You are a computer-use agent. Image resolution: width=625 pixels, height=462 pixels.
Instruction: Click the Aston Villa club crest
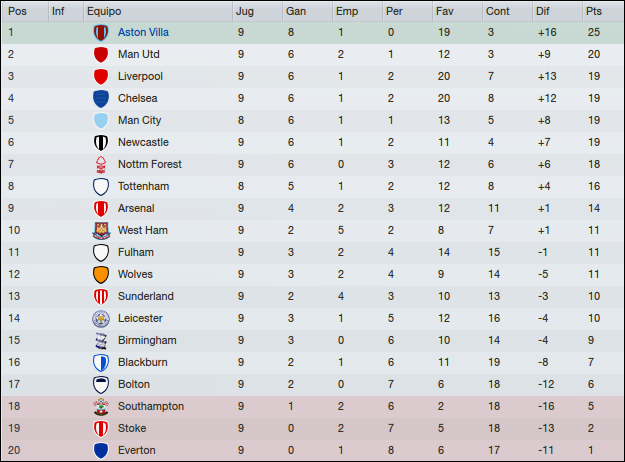point(101,33)
